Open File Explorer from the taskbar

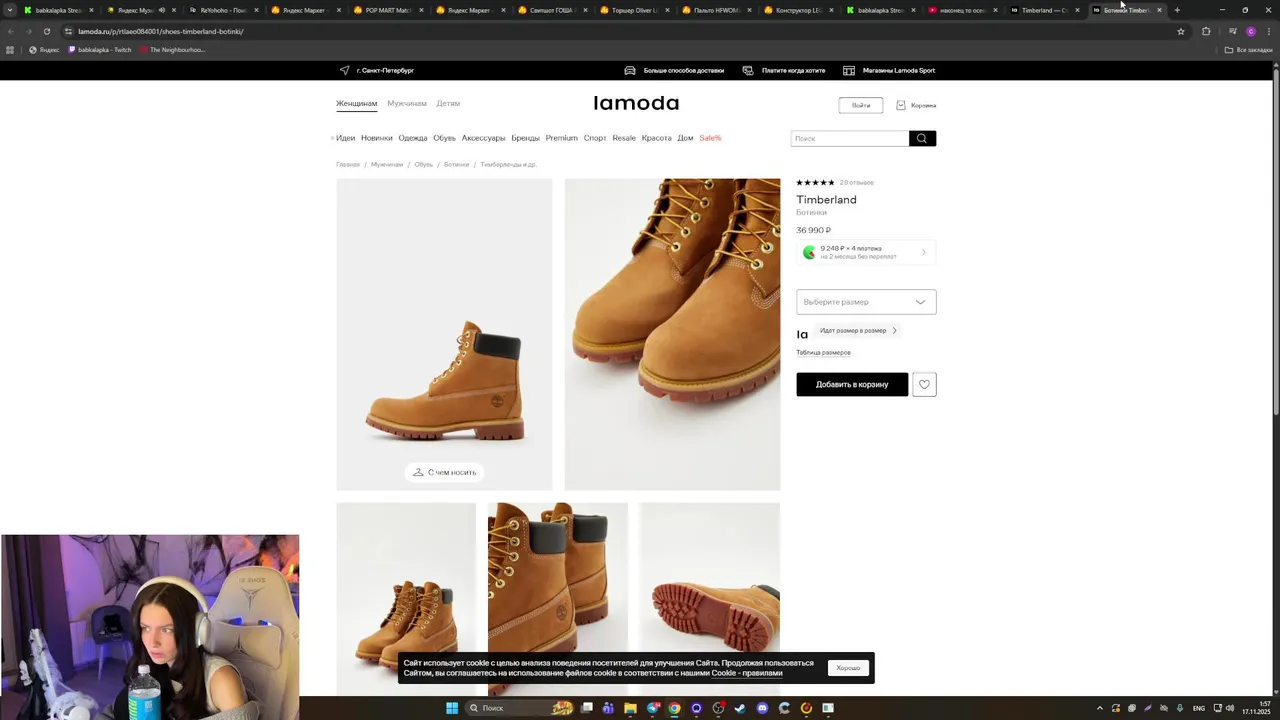coord(630,708)
